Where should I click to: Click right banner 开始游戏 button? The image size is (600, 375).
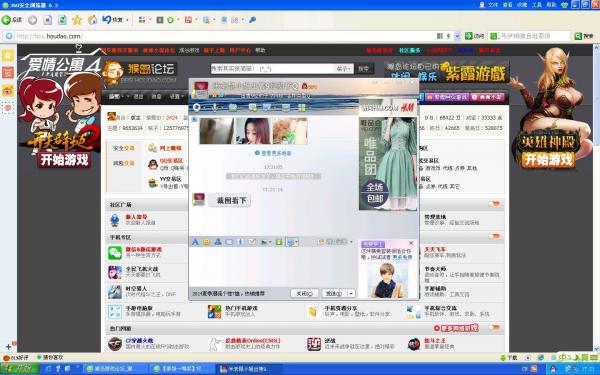[x=548, y=159]
